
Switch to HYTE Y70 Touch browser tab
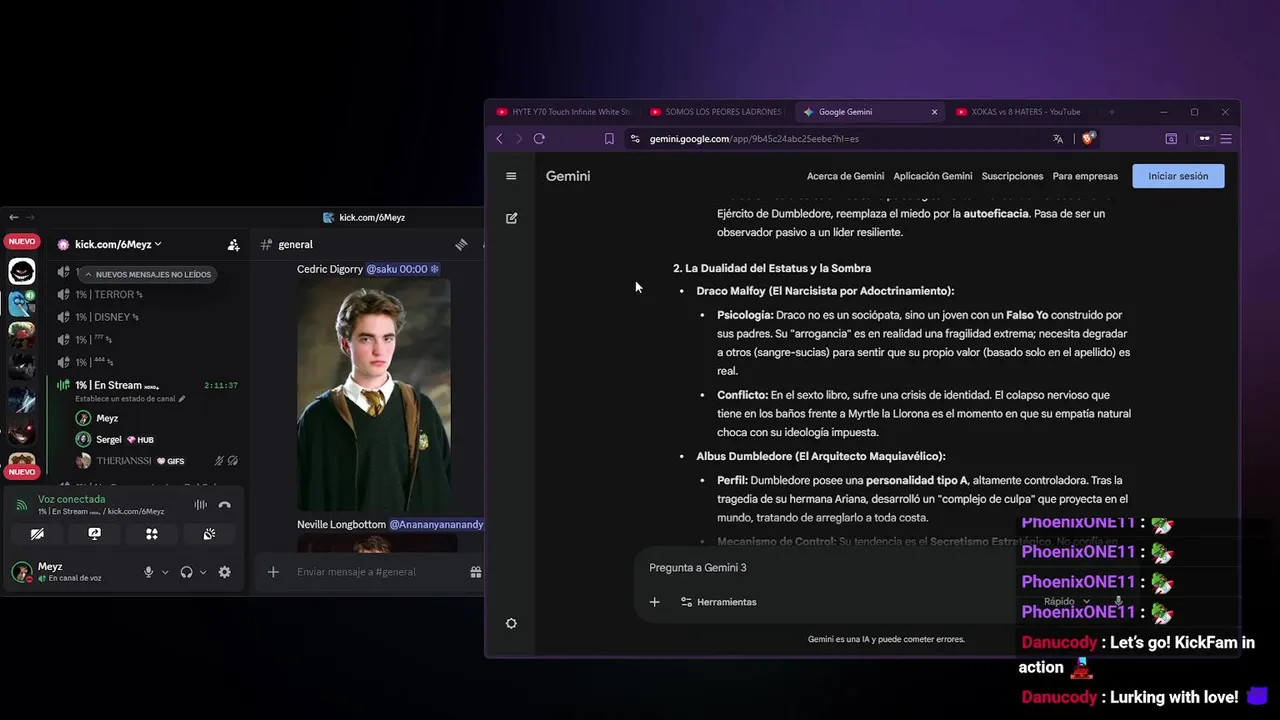(564, 112)
